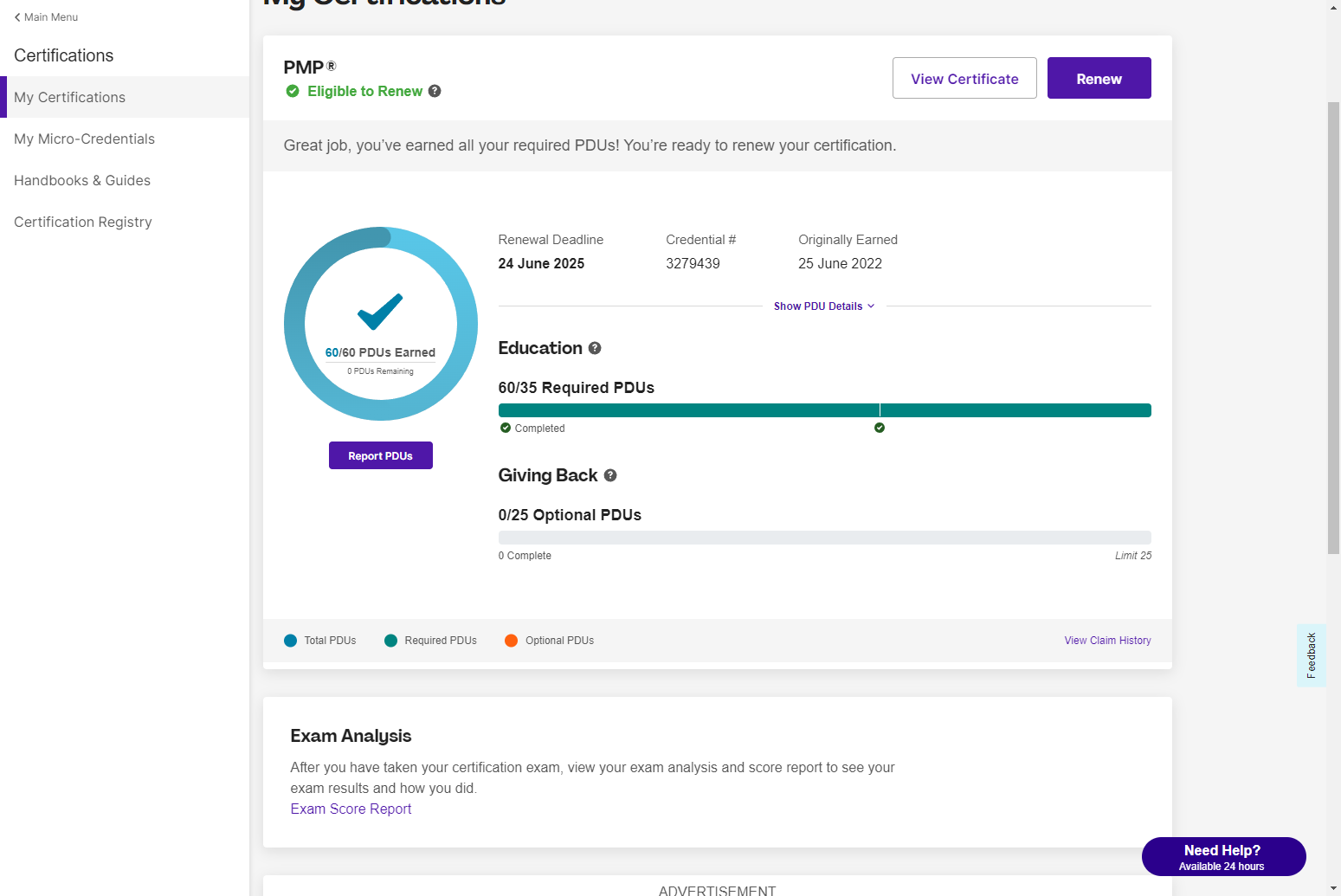
Task: Expand Show PDU Details
Action: (823, 306)
